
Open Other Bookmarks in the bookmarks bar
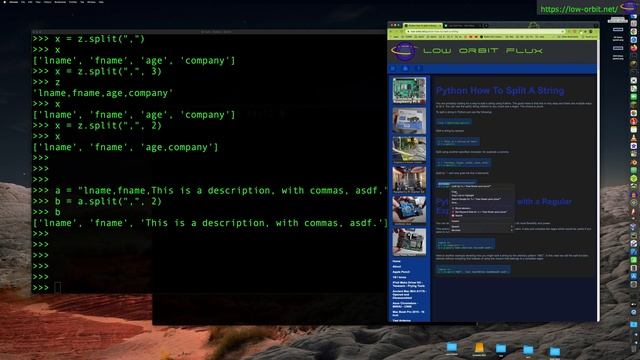[x=568, y=37]
